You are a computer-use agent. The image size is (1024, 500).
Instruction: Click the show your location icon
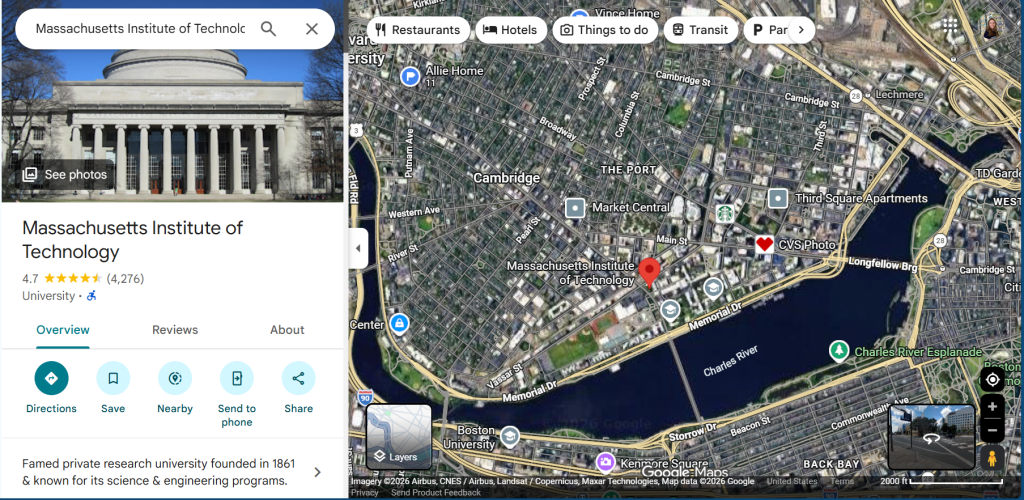(x=993, y=379)
